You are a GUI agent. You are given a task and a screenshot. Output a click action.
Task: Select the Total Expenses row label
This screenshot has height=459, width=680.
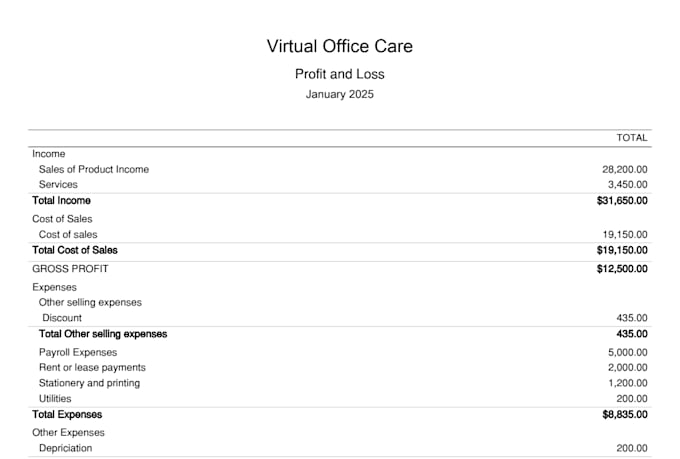click(67, 414)
